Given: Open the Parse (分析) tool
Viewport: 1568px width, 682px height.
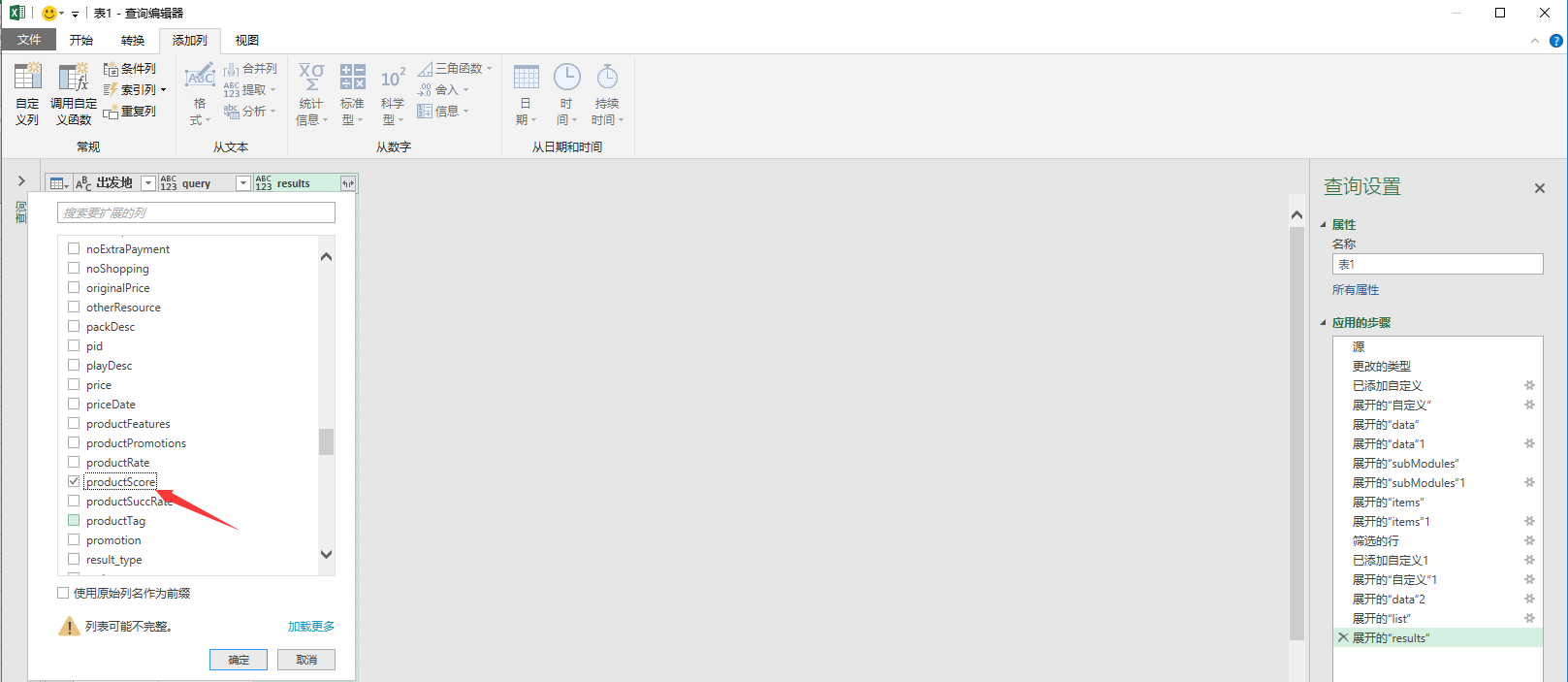Looking at the screenshot, I should (x=250, y=112).
